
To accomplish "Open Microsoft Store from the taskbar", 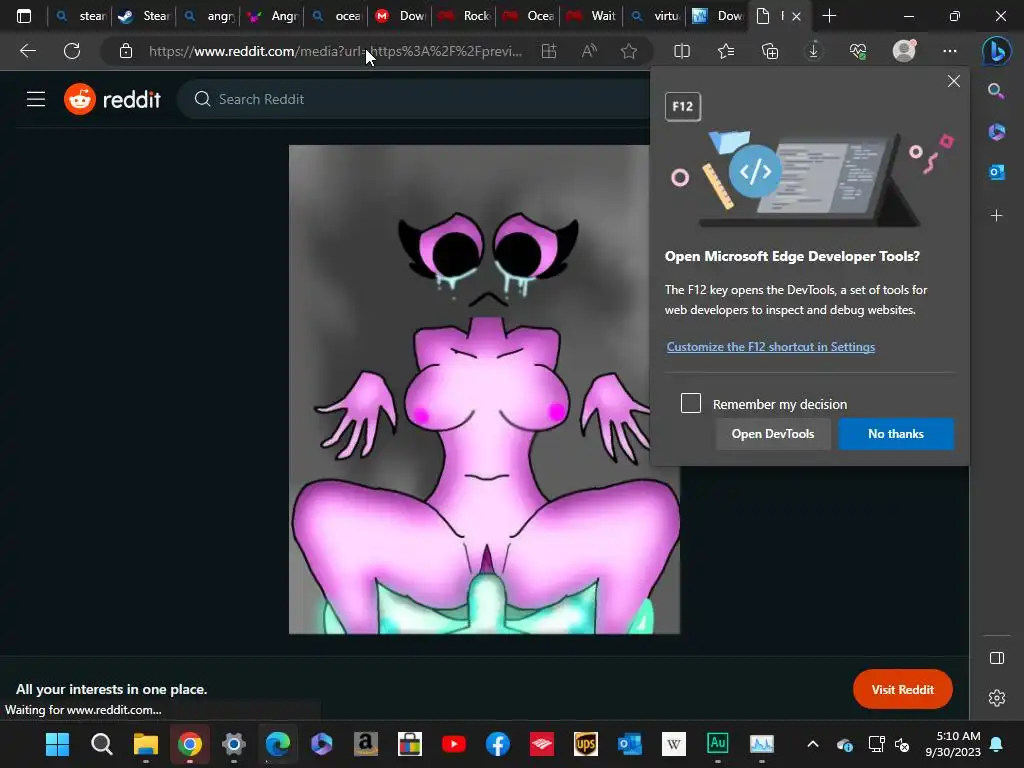I will click(x=409, y=744).
